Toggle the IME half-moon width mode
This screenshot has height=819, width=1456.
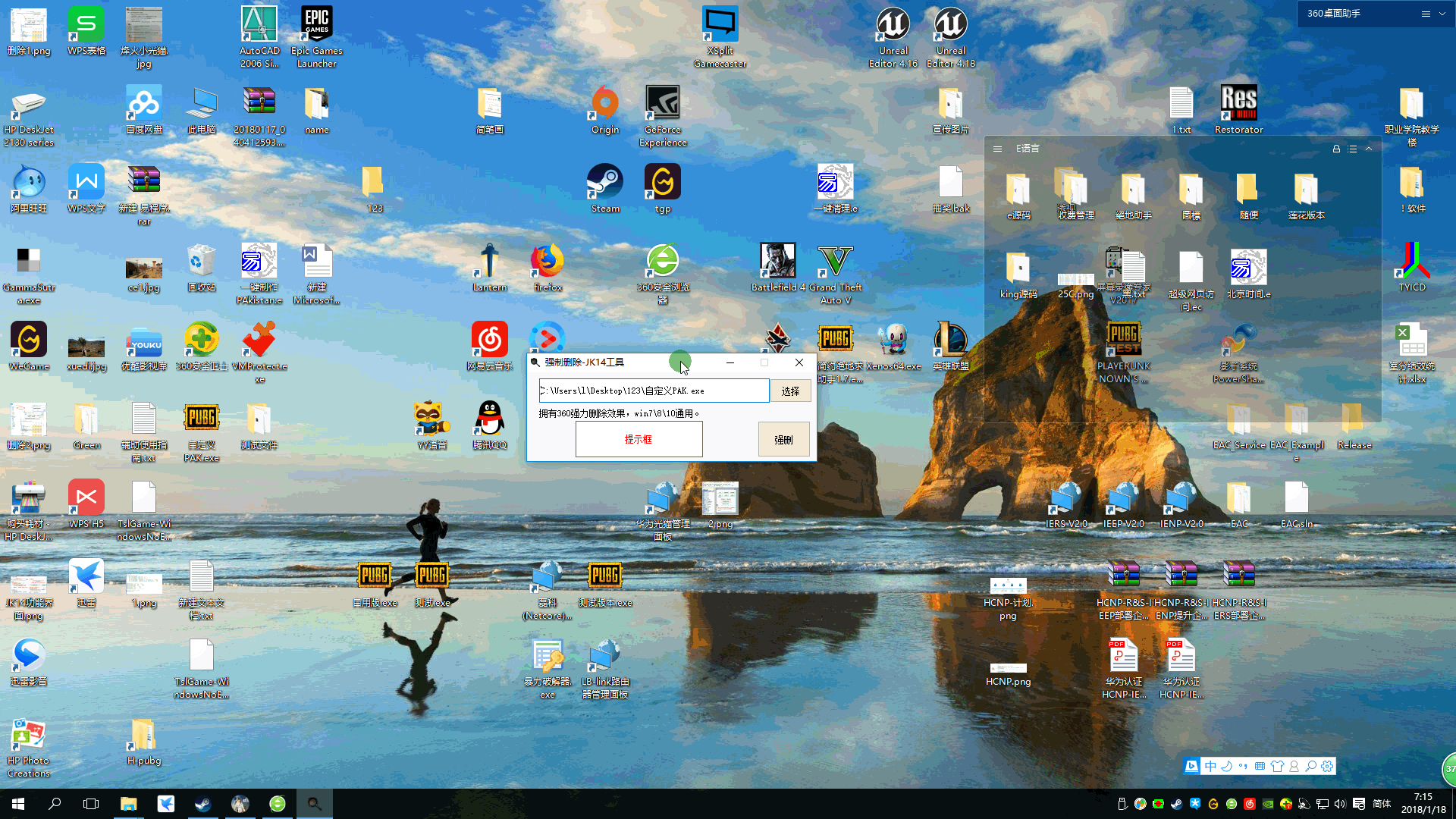tap(1226, 767)
